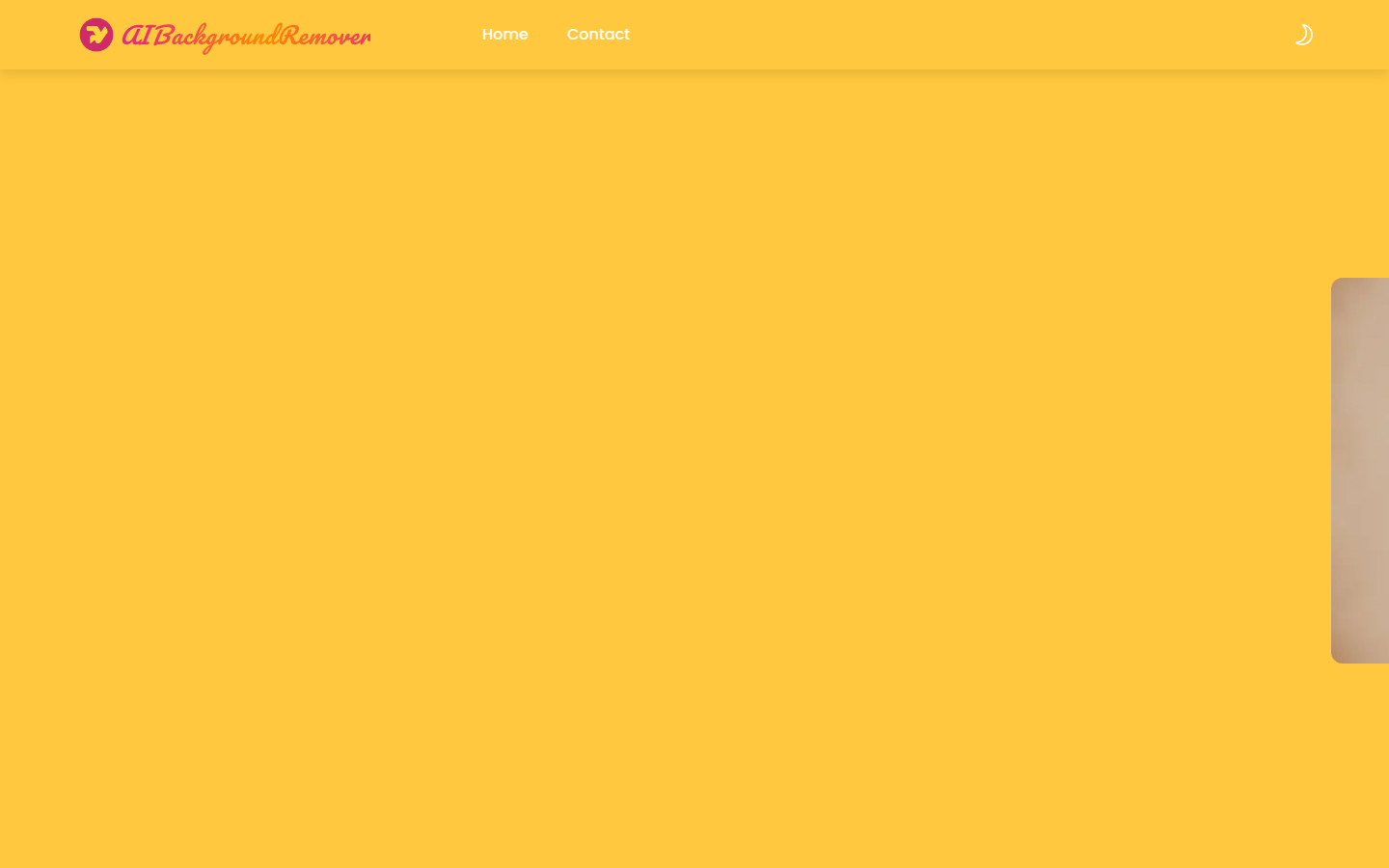Click the crescent icon in the header
The width and height of the screenshot is (1389, 868).
[x=1303, y=35]
